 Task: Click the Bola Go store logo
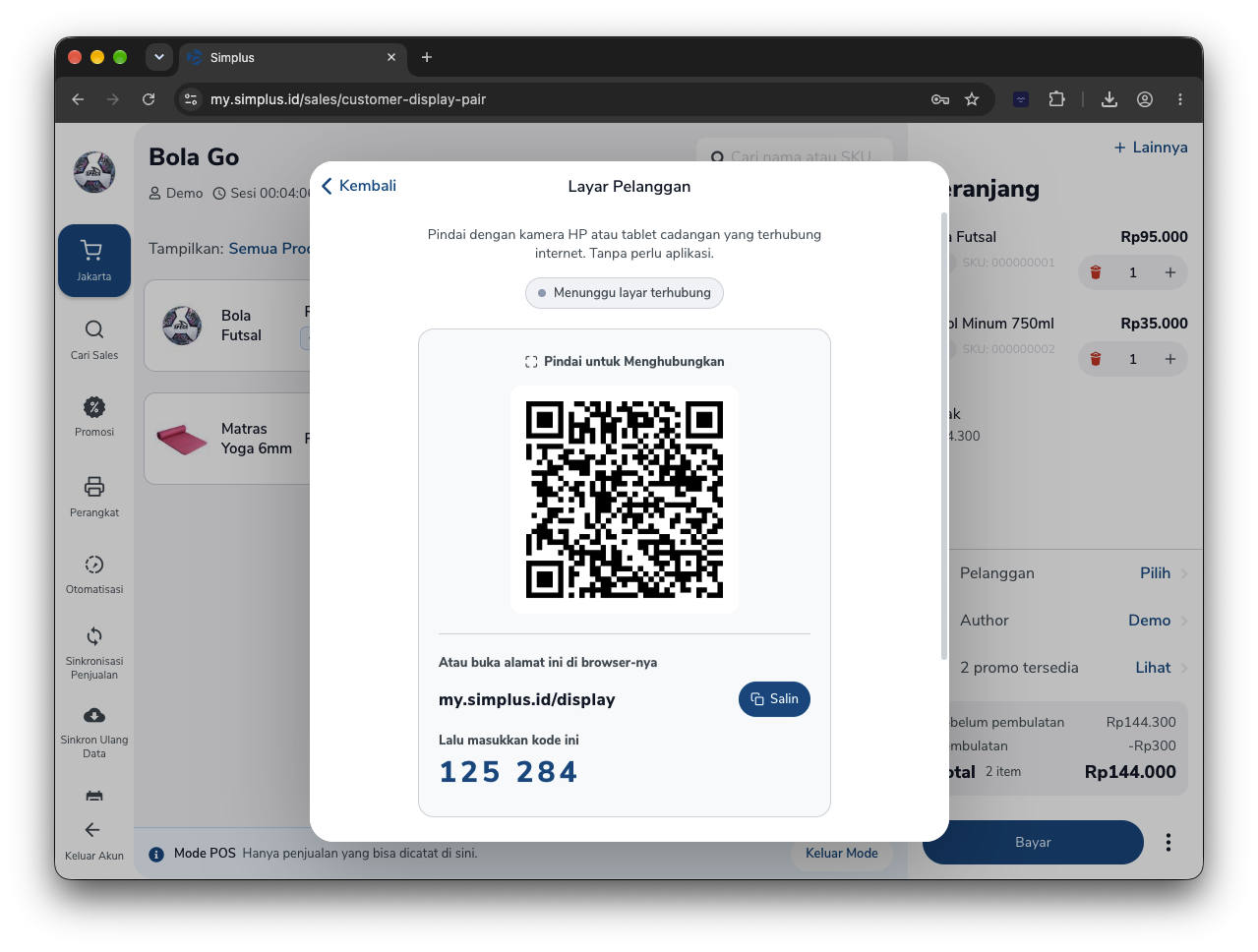94,172
